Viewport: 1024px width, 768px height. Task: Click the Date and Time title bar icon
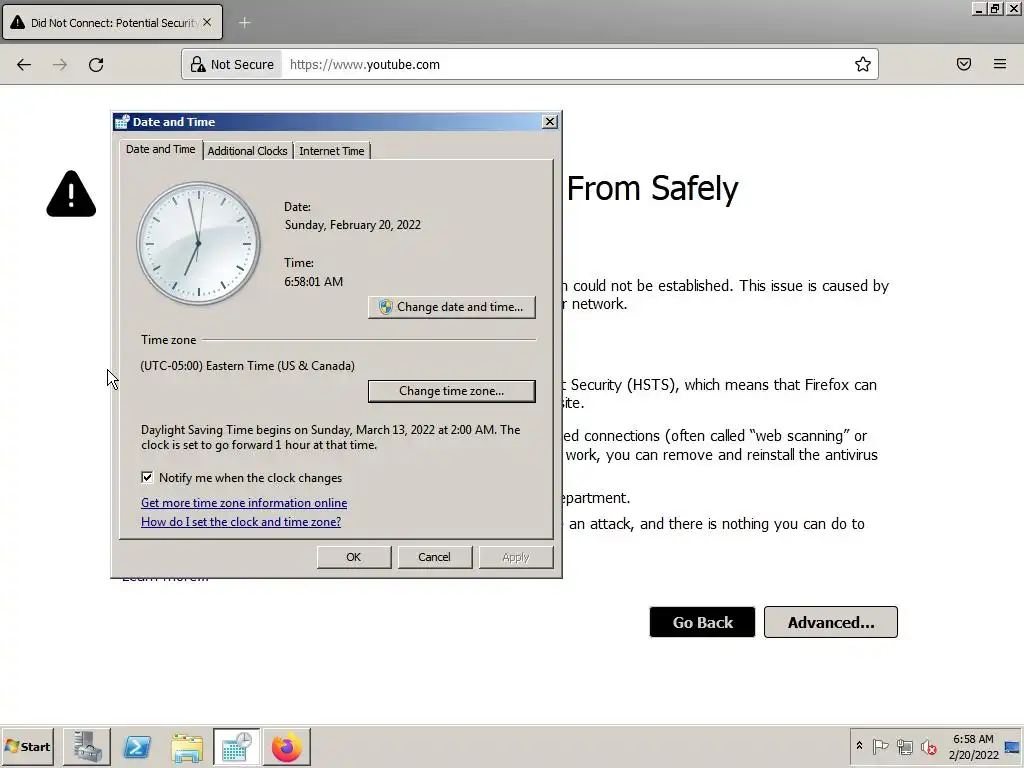pos(122,121)
